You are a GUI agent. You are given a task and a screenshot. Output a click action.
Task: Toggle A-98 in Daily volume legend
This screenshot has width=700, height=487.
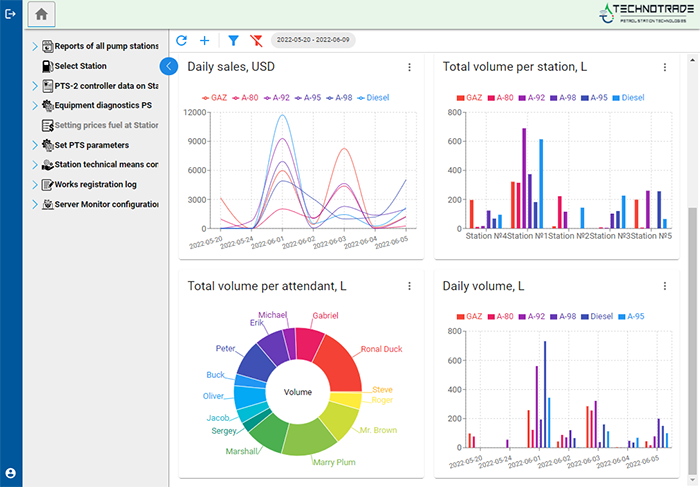click(x=563, y=316)
